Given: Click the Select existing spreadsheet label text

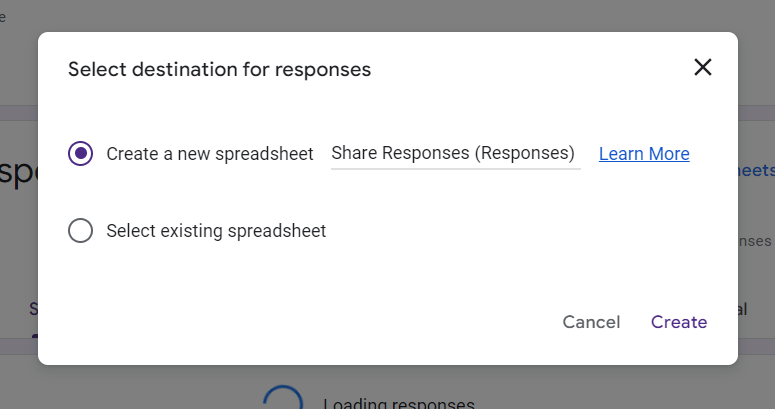Looking at the screenshot, I should coord(216,231).
